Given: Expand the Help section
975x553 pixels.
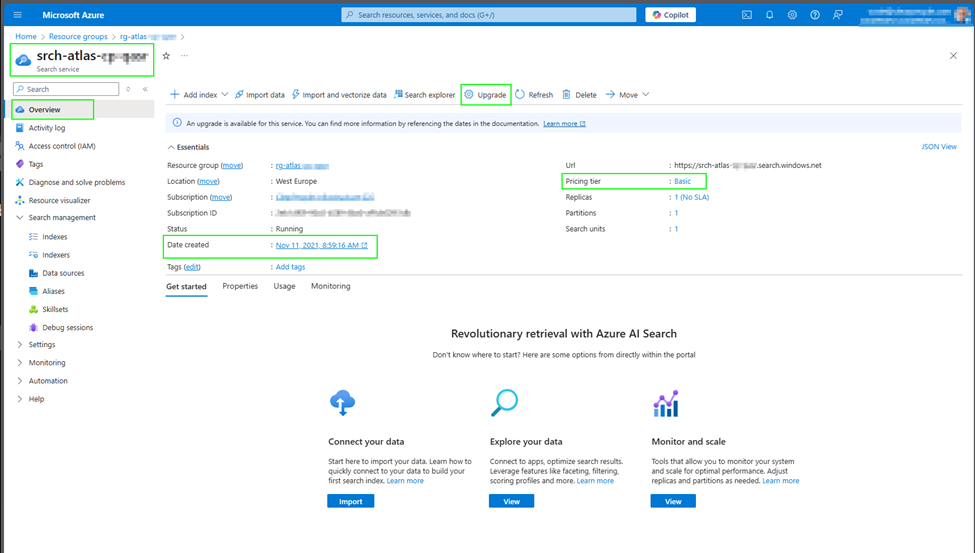Looking at the screenshot, I should click(x=19, y=399).
